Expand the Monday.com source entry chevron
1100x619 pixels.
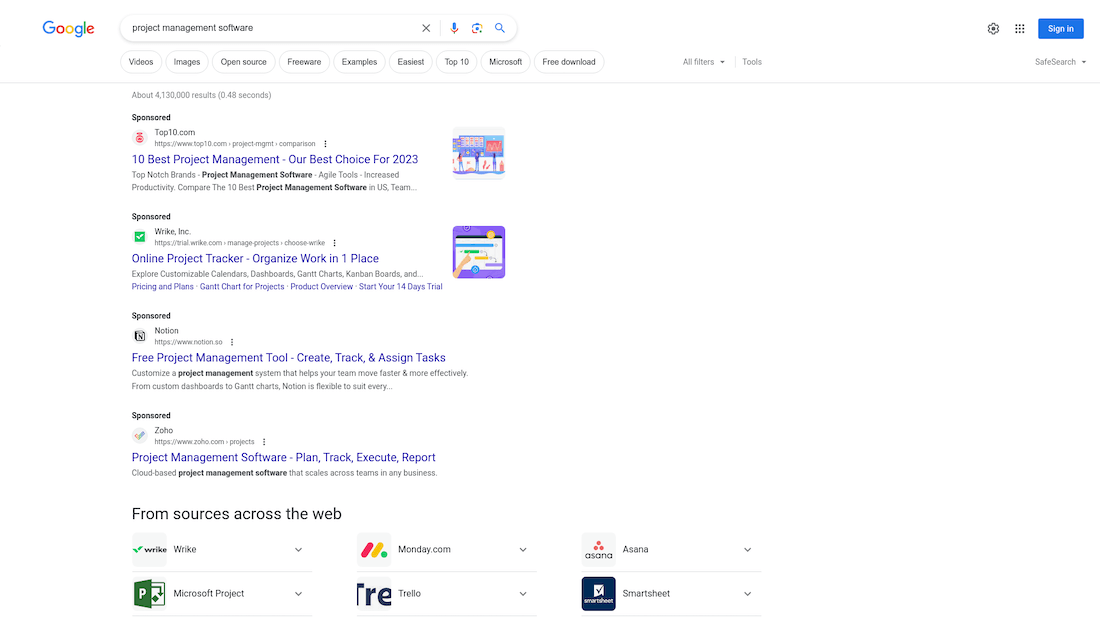point(523,550)
